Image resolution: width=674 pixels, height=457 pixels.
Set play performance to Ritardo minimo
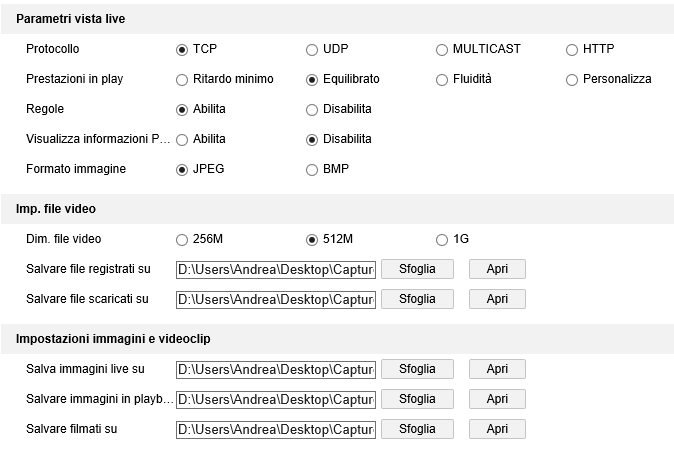(x=182, y=79)
